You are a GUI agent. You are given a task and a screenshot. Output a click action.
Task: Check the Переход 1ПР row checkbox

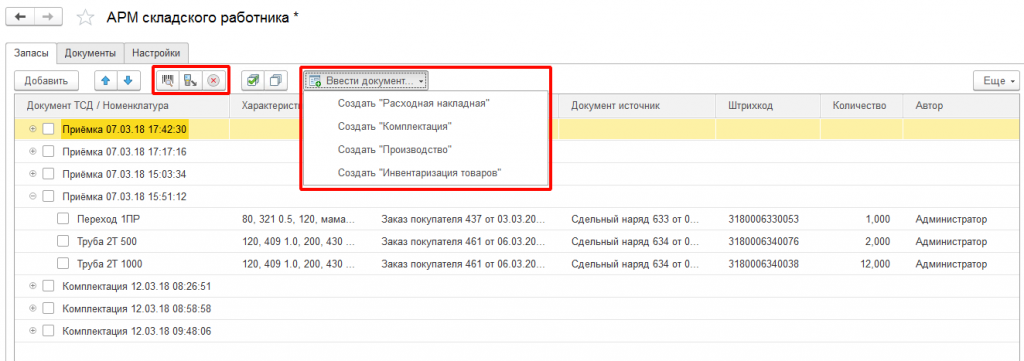pos(63,219)
